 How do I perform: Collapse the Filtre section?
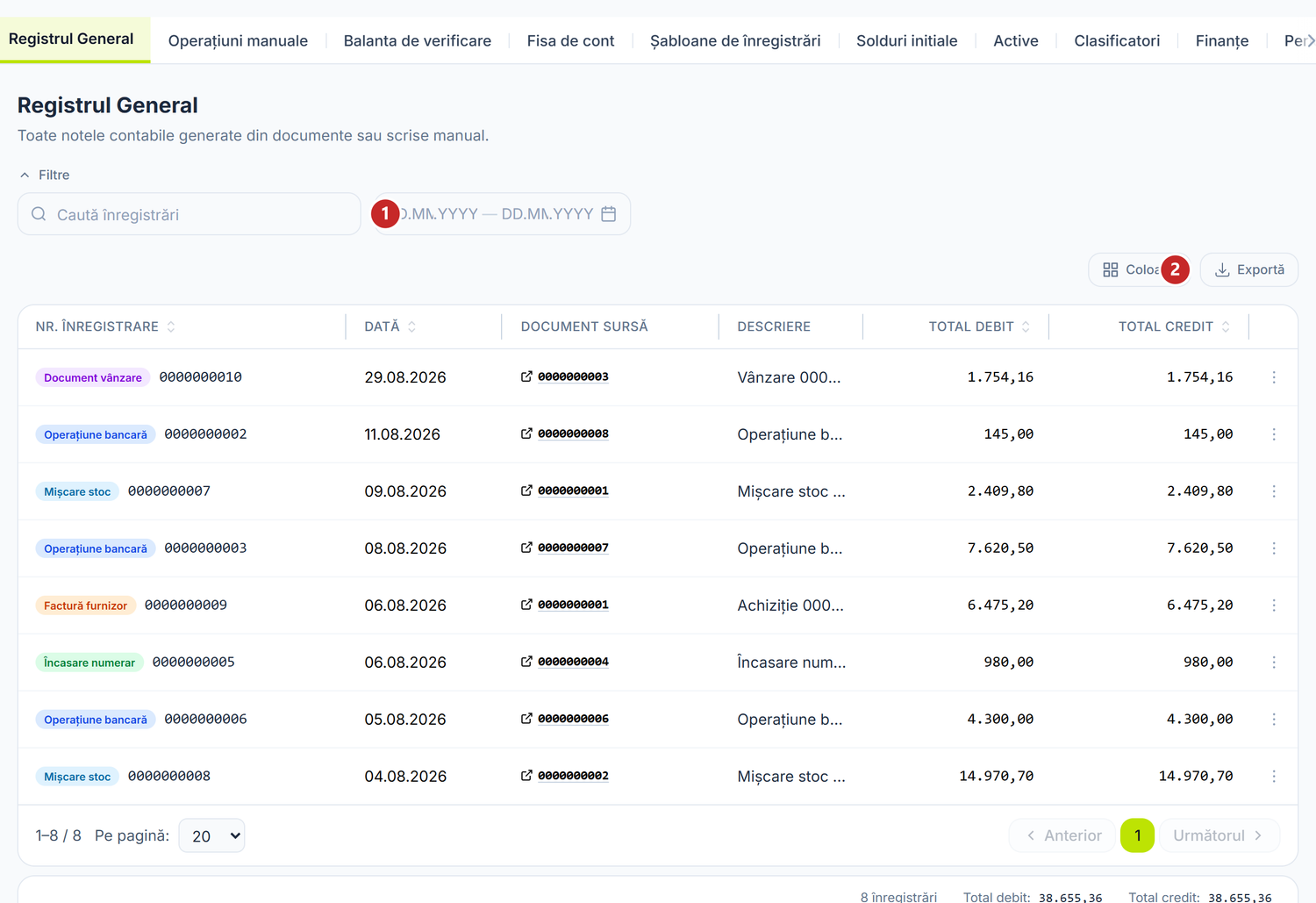tap(44, 175)
